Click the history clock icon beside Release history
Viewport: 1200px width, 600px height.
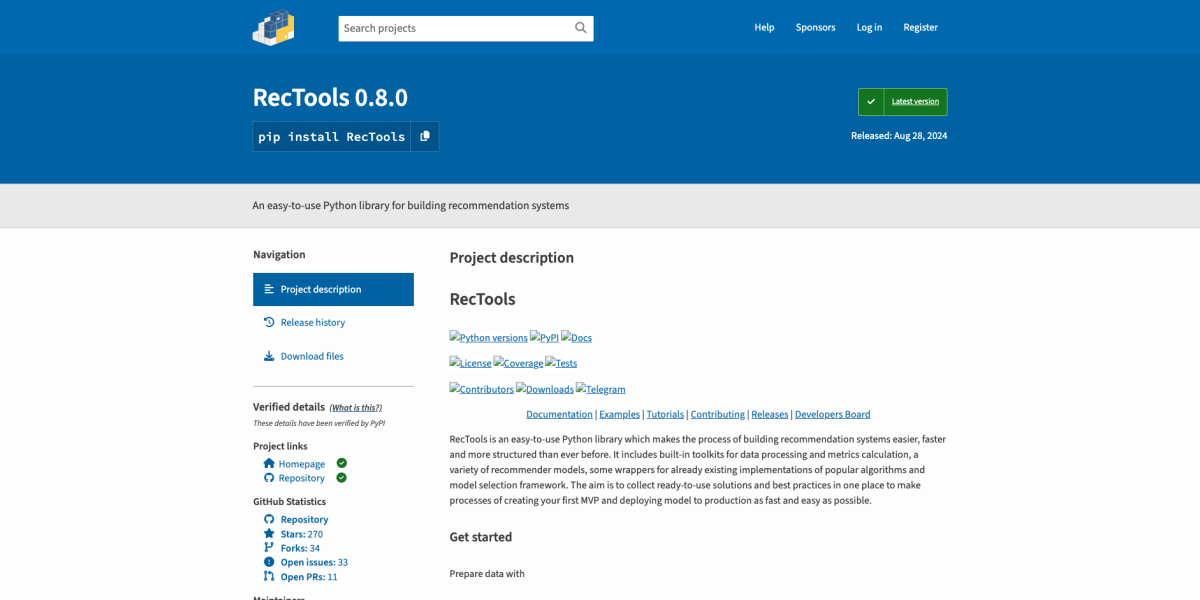coord(268,321)
